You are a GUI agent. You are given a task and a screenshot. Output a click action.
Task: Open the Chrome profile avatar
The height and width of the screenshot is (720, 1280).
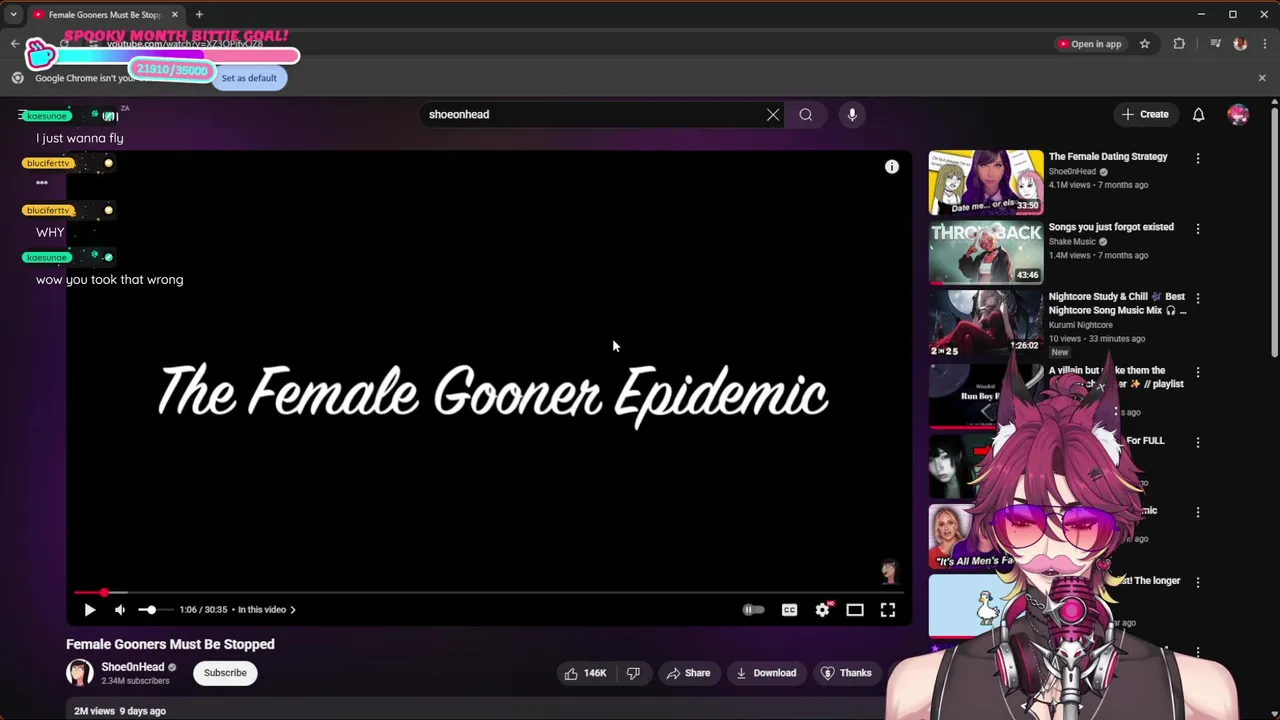coord(1240,44)
